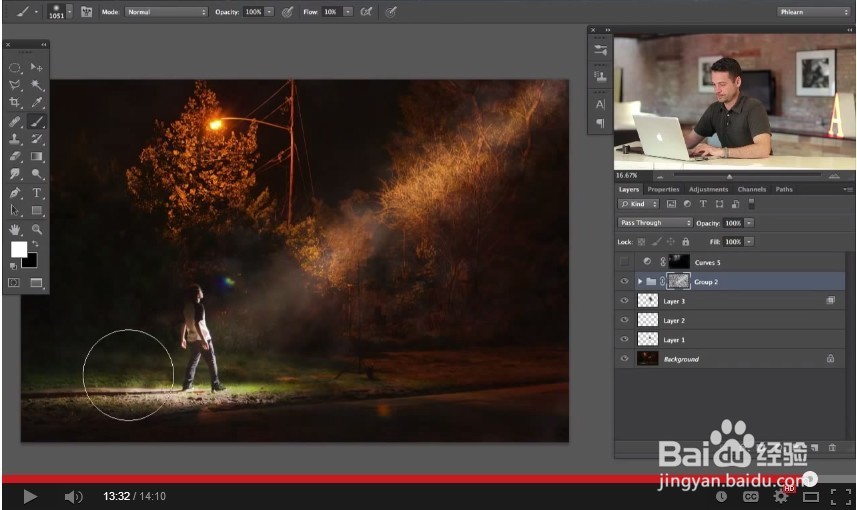Toggle Quick Mask mode

(14, 283)
